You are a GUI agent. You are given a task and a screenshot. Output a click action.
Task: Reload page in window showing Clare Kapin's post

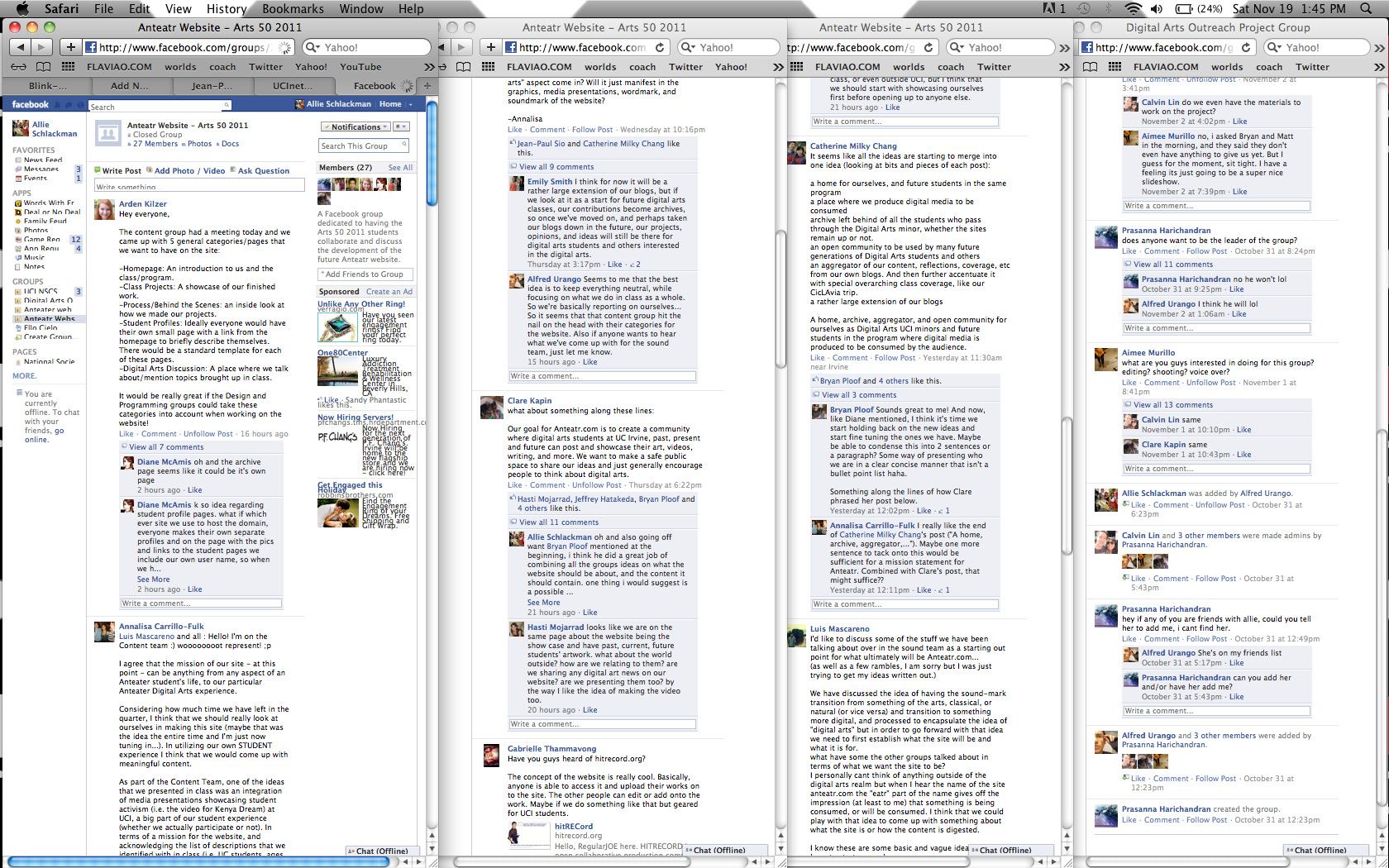pos(660,47)
